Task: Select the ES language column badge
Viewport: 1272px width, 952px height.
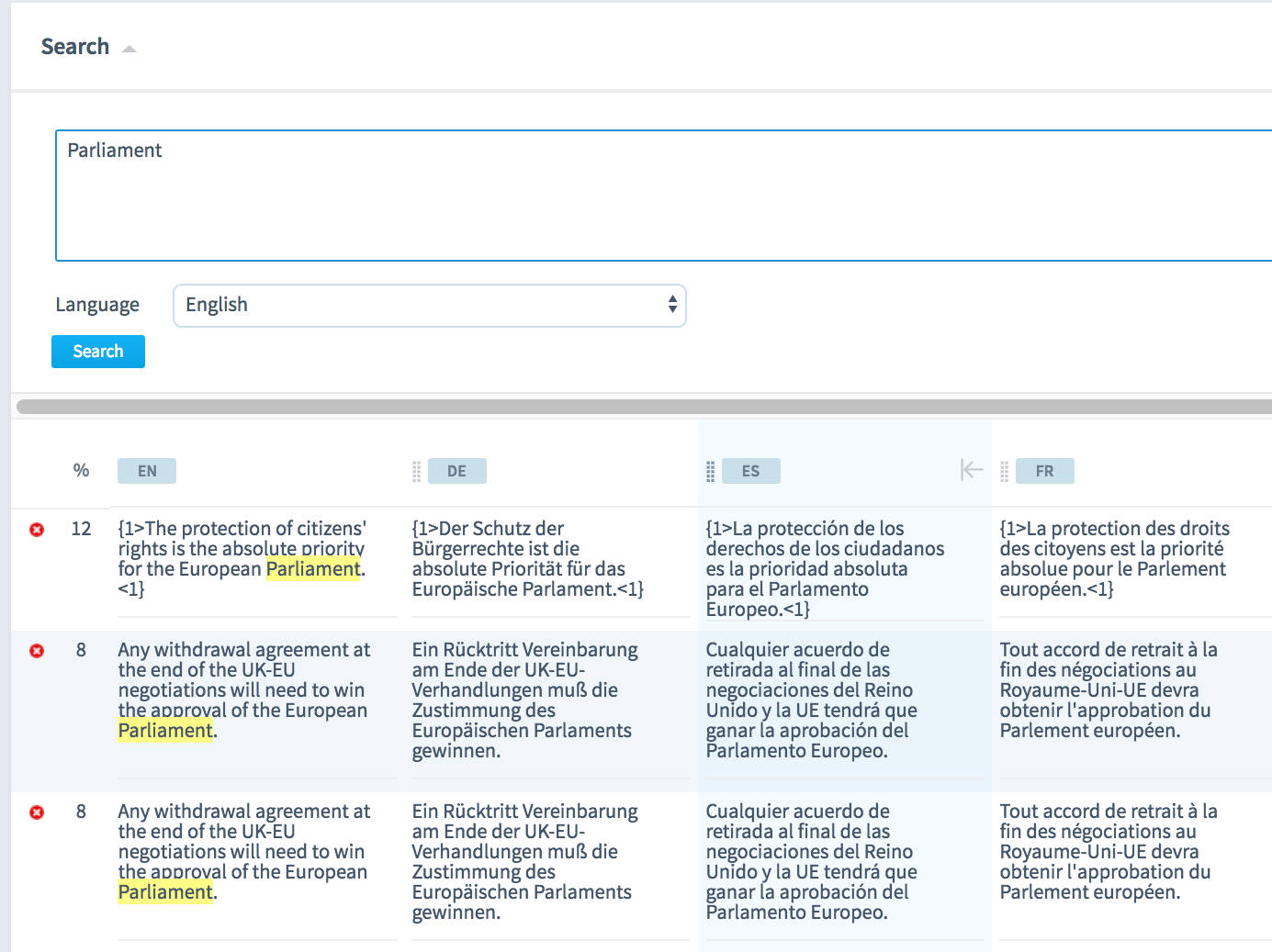Action: [x=750, y=470]
